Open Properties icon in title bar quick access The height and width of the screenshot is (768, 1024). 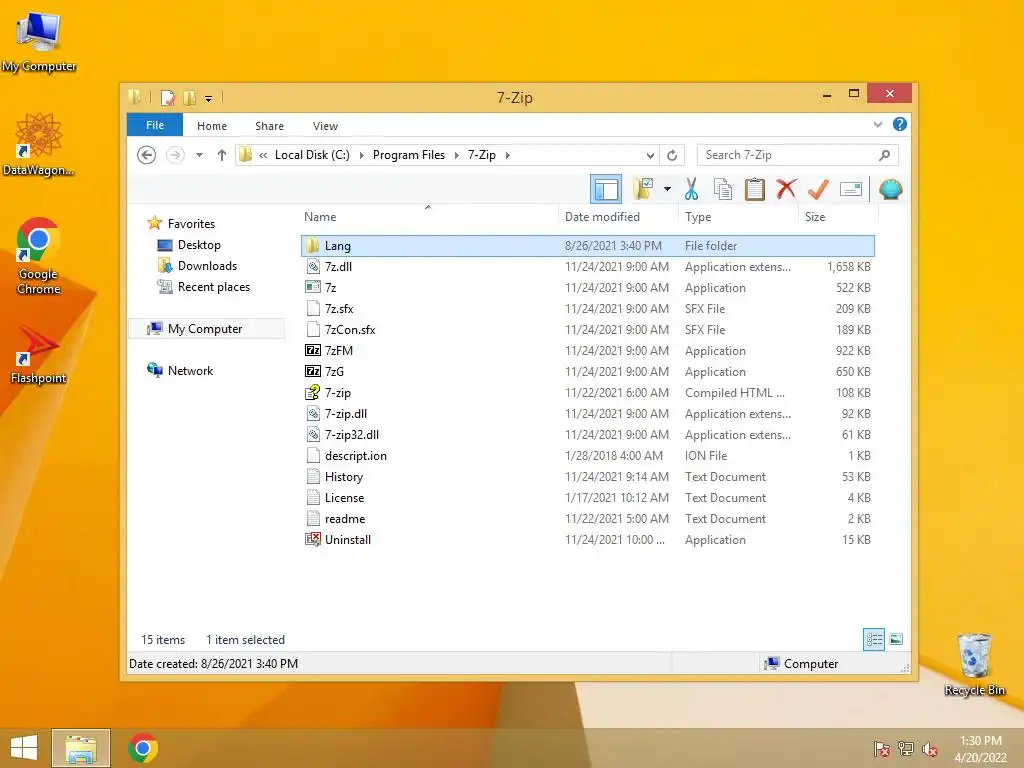click(x=168, y=98)
